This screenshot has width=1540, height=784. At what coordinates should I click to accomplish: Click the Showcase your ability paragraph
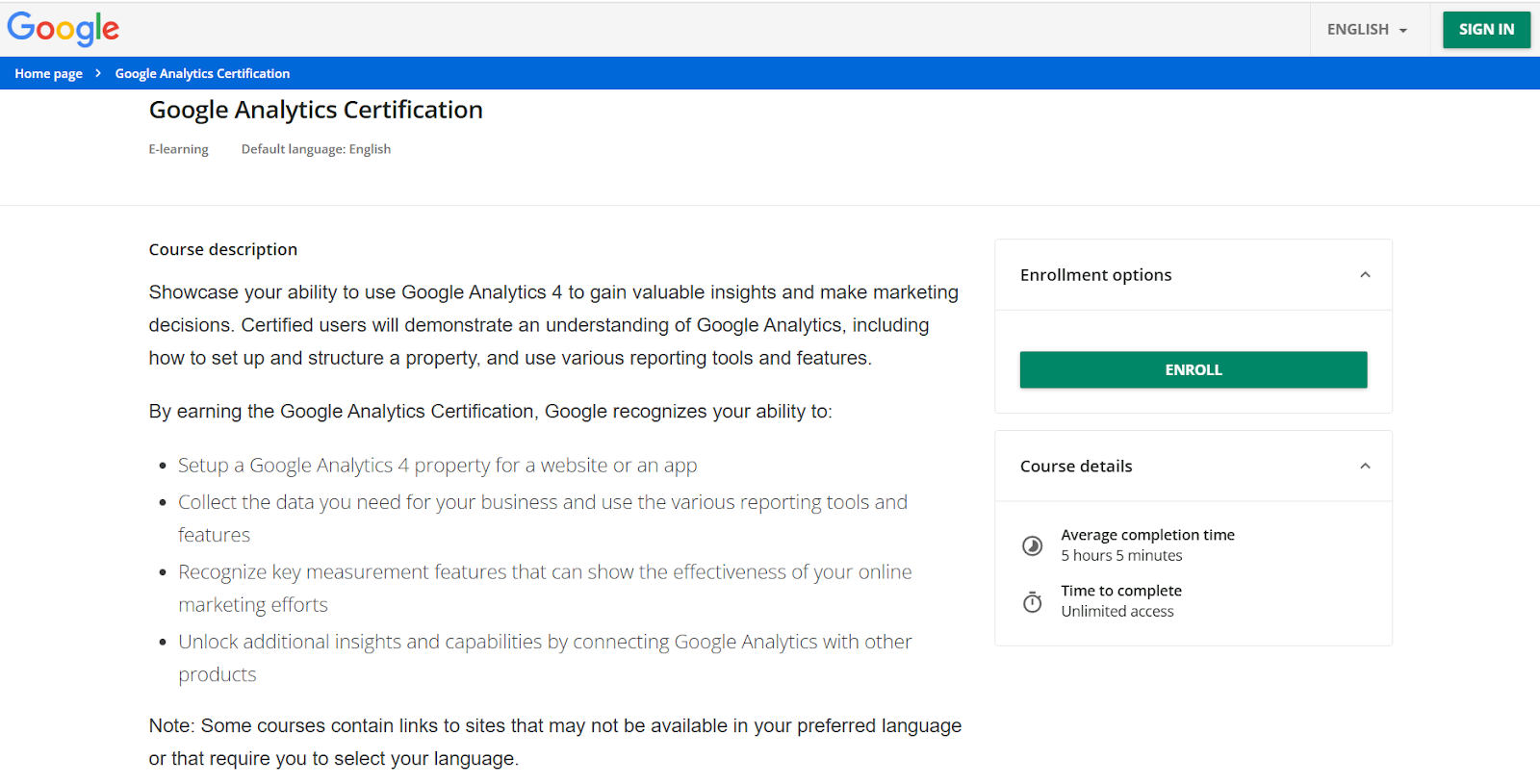553,325
